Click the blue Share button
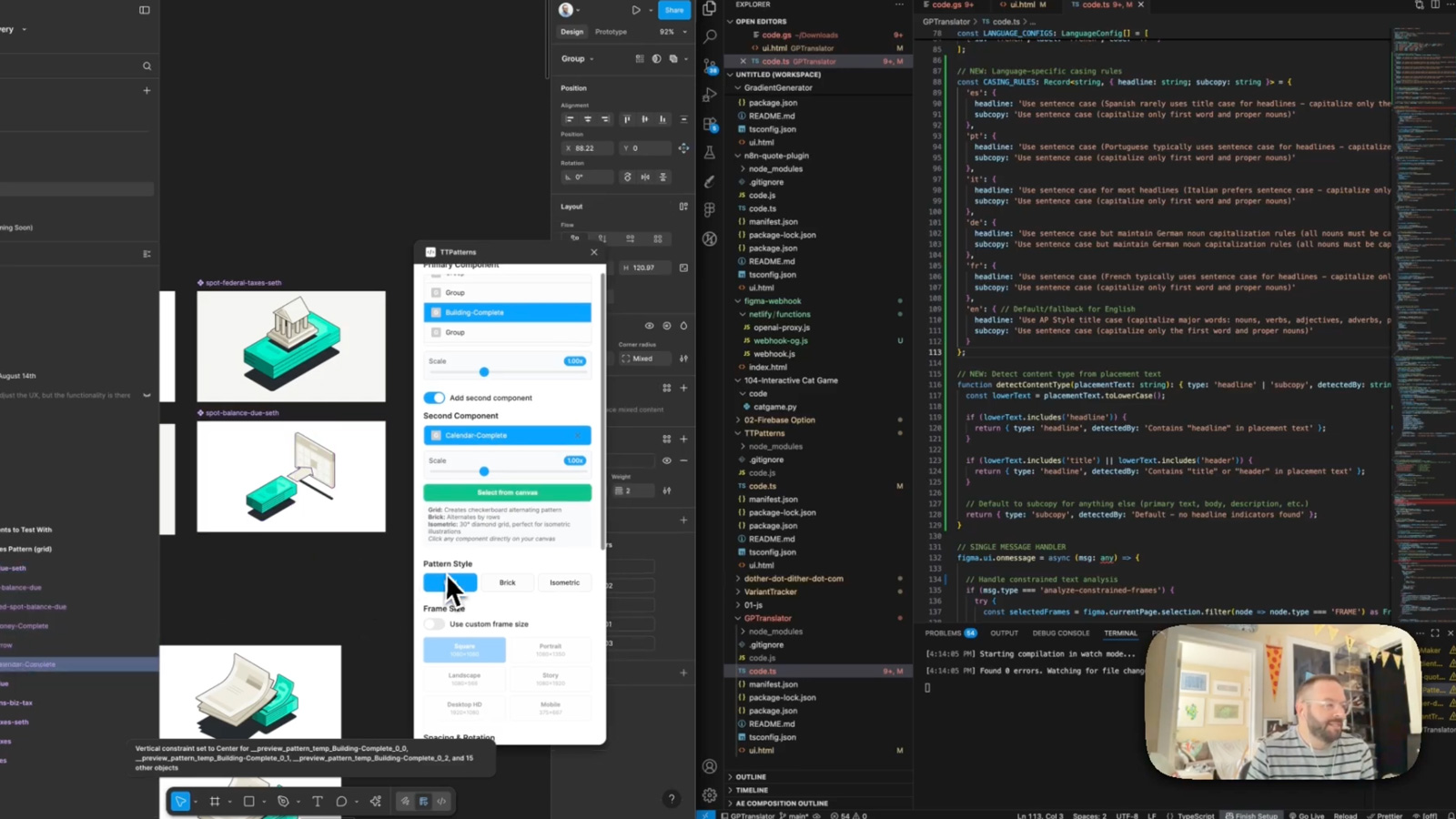The height and width of the screenshot is (819, 1456). 674,10
